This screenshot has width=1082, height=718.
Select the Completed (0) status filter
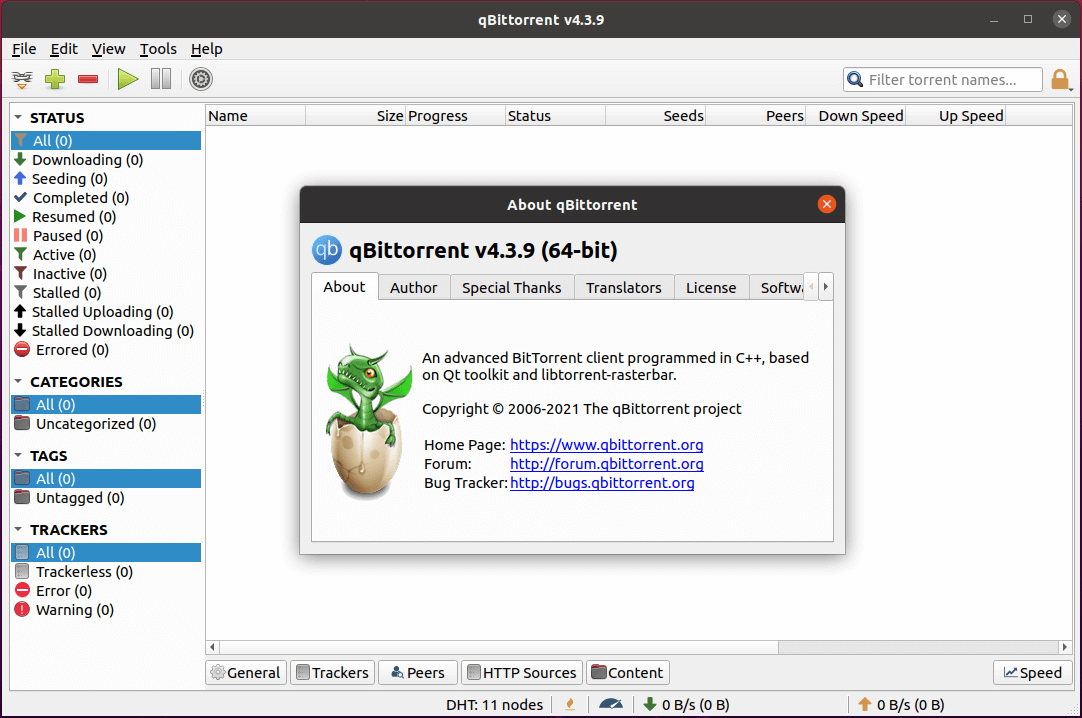[x=106, y=198]
